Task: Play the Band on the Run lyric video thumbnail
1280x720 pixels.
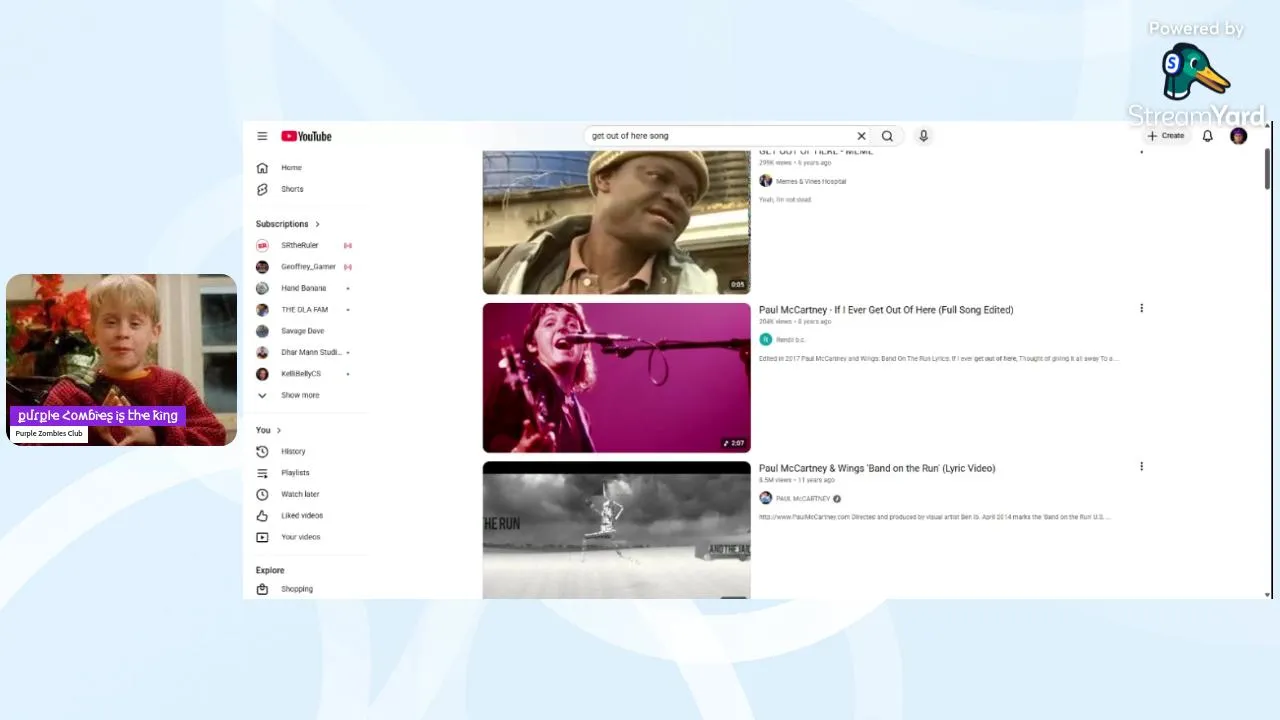Action: 616,530
